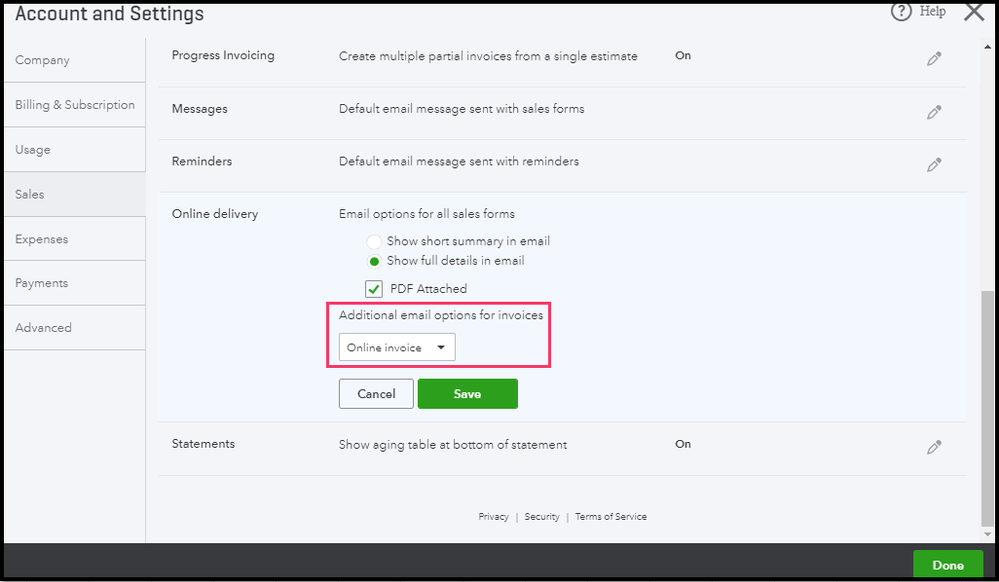Open the Advanced settings tab
Viewport: 999px width, 582px height.
pyautogui.click(x=43, y=328)
